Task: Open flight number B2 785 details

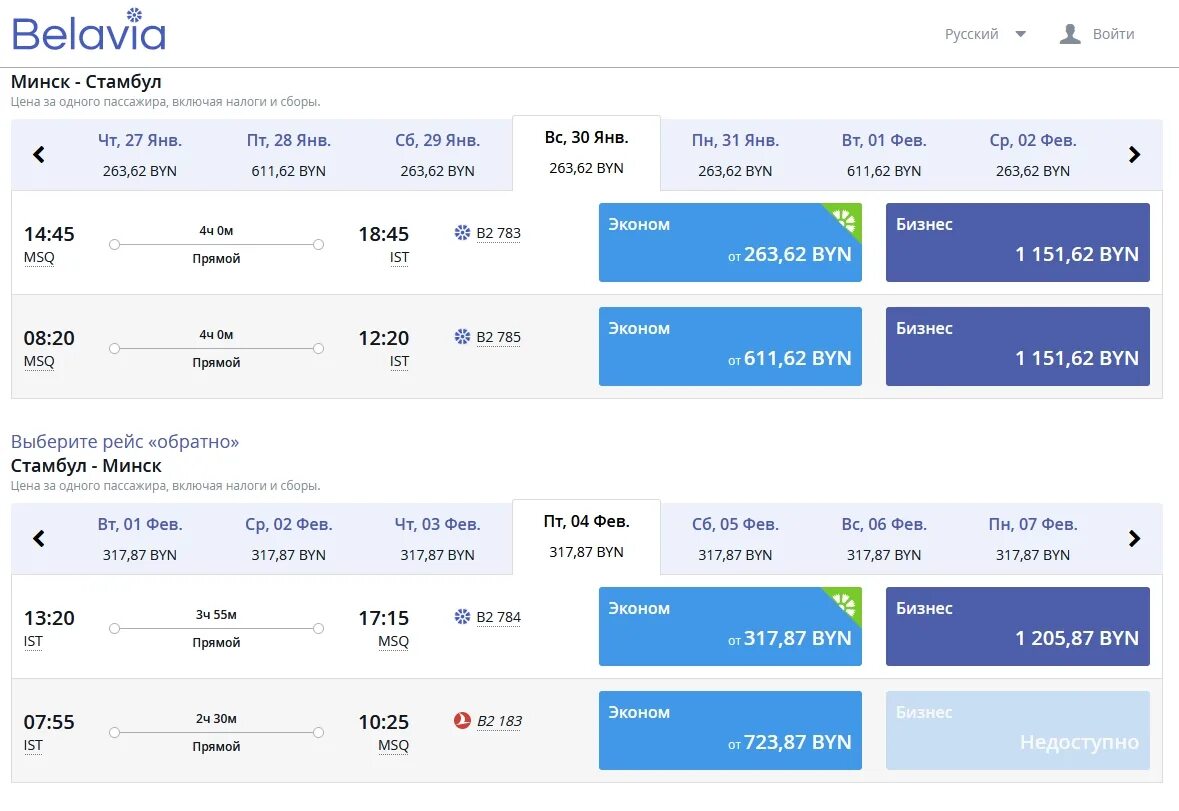Action: pos(498,337)
